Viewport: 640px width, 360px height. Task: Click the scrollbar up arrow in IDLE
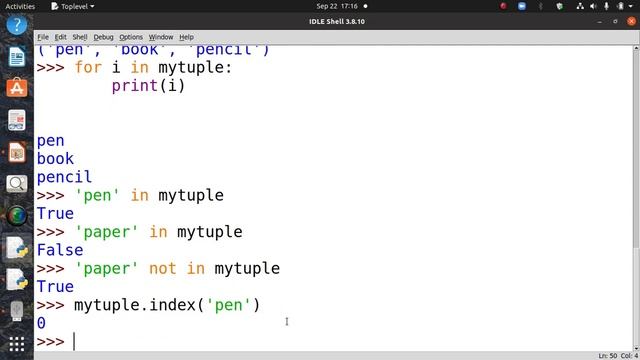point(636,48)
